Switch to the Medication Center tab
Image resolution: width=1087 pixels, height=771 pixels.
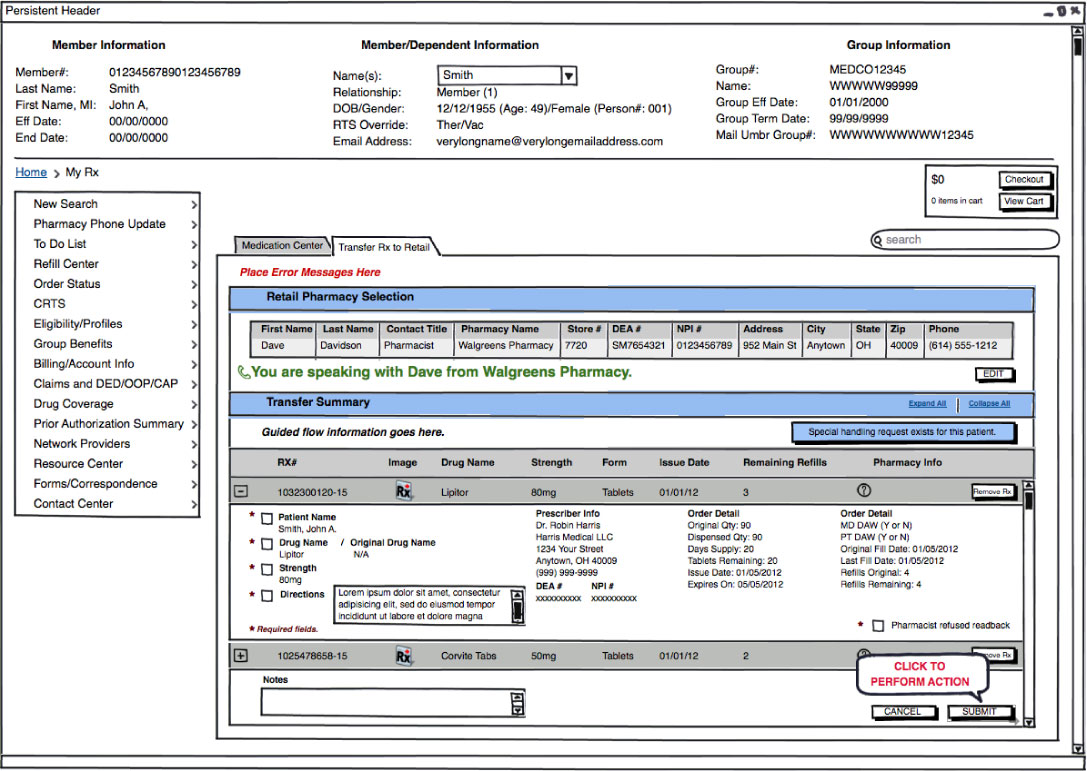(282, 246)
